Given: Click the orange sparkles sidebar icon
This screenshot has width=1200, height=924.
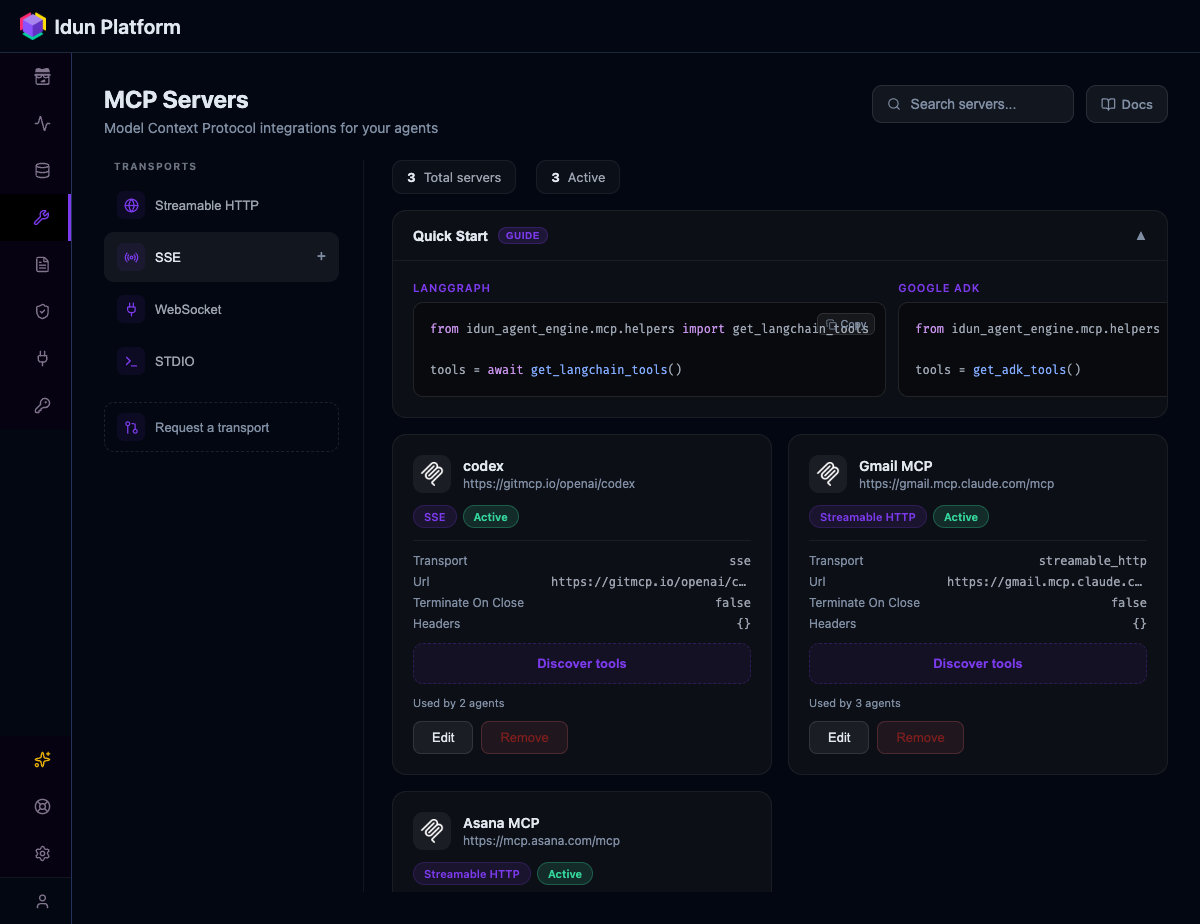Looking at the screenshot, I should (x=42, y=760).
